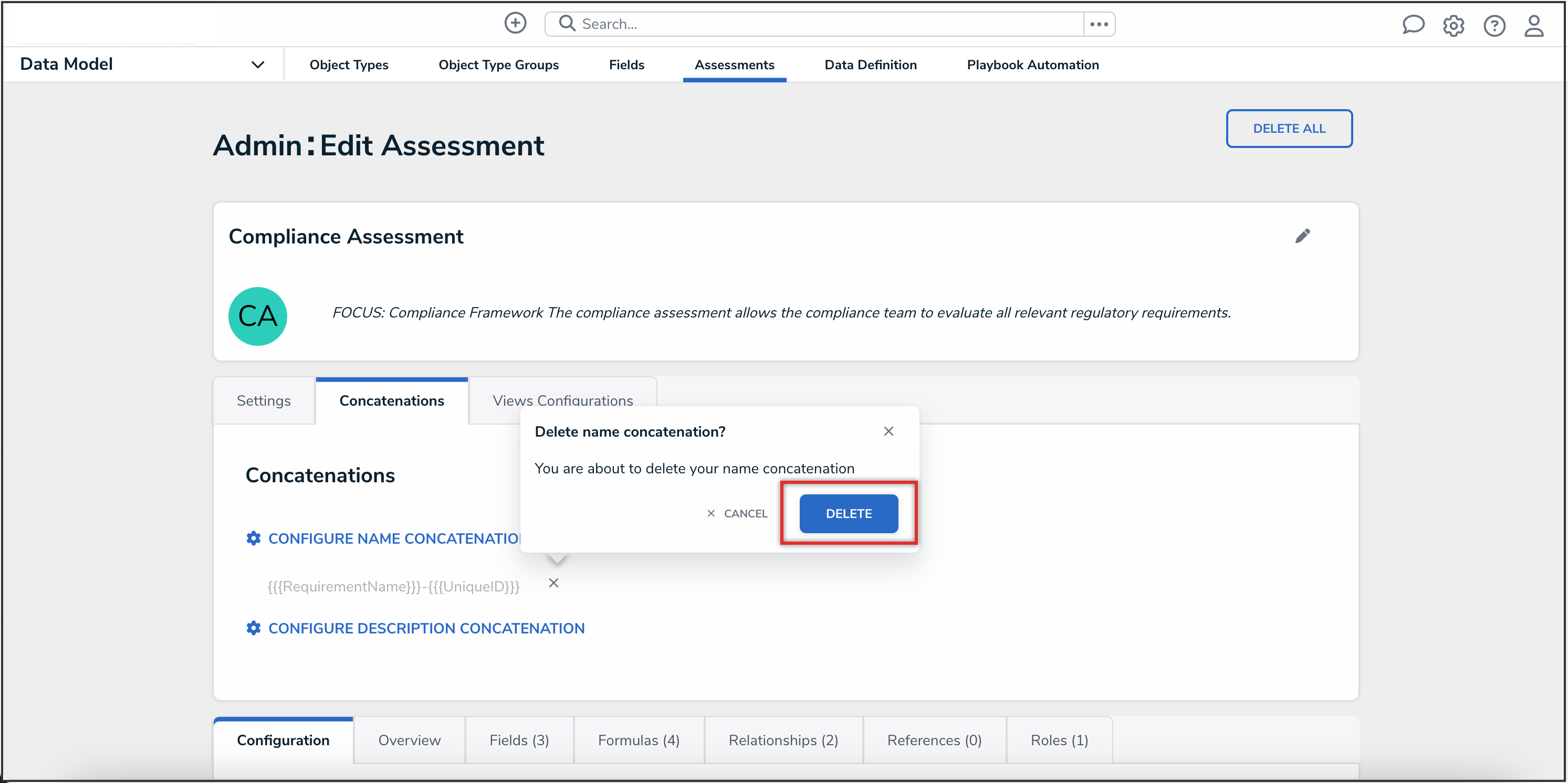Click the pencil edit assessment icon

click(x=1302, y=236)
